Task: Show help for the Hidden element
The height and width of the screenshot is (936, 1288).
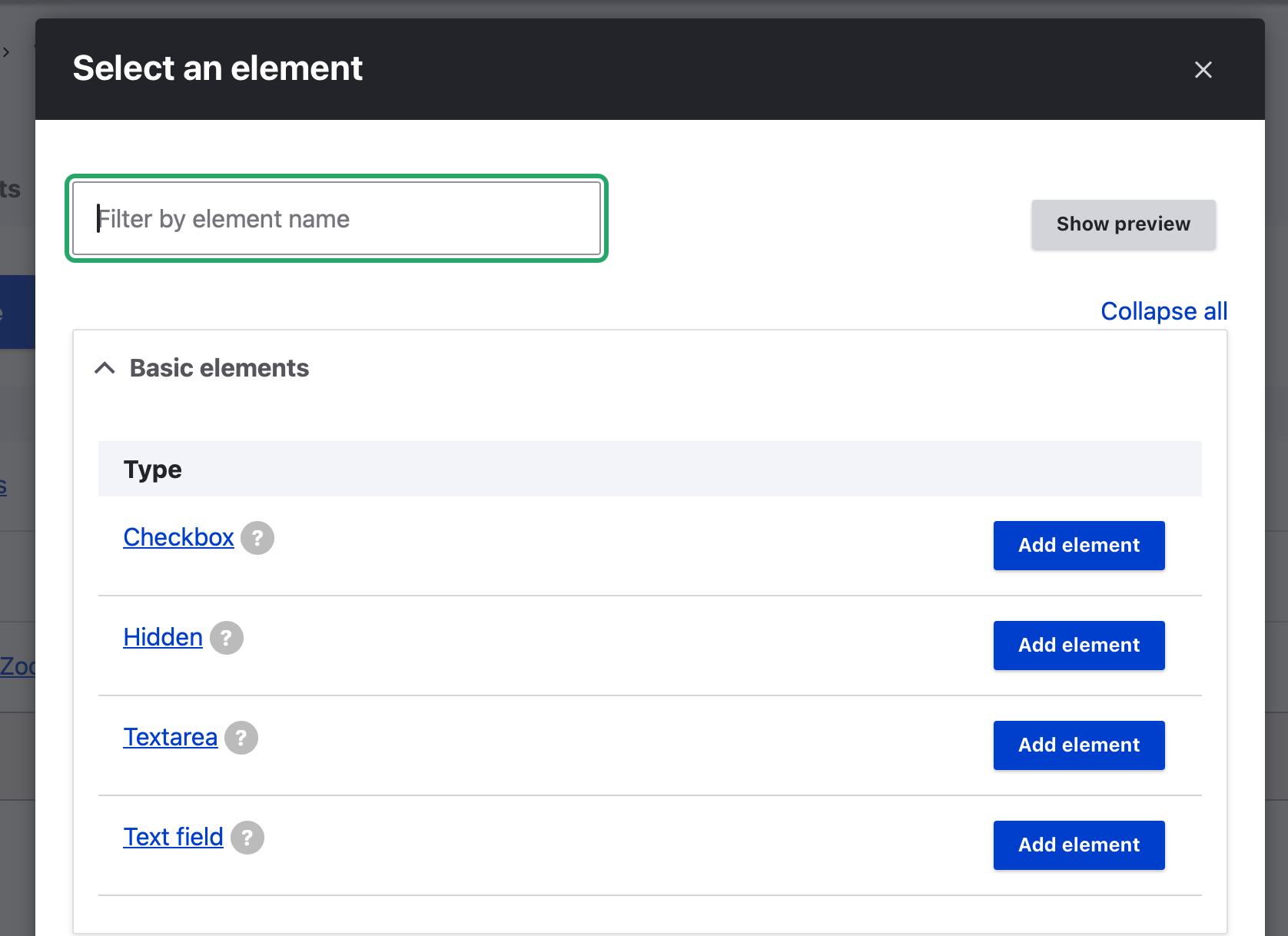Action: click(x=227, y=638)
